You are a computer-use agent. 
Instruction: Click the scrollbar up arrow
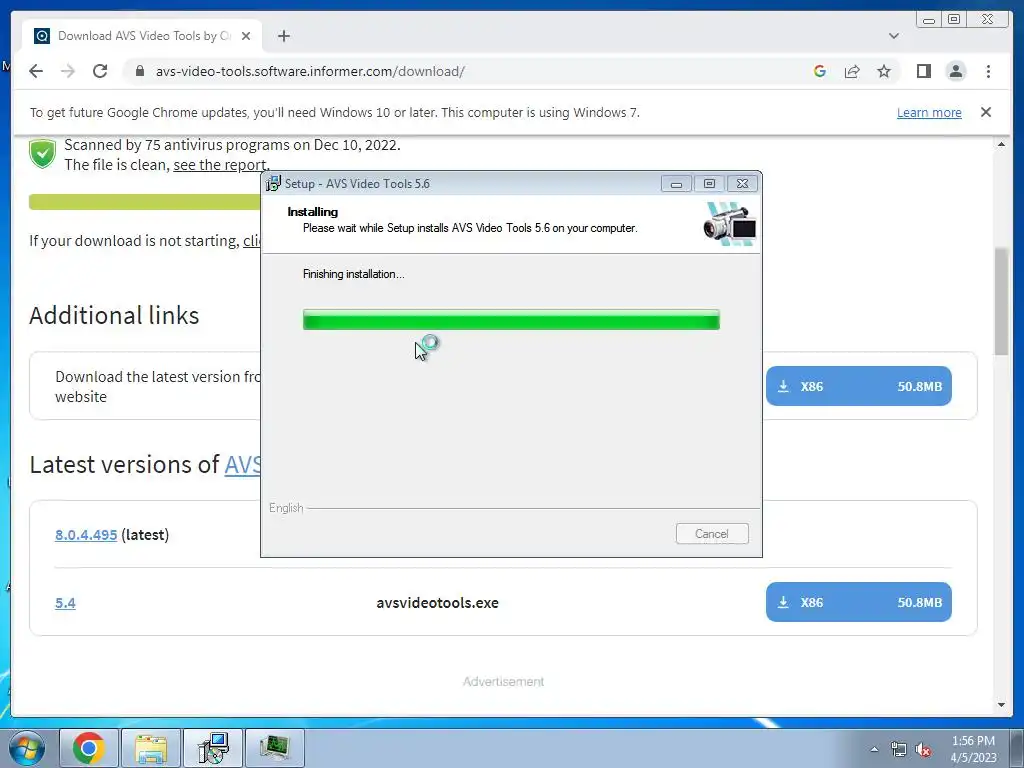[1001, 144]
